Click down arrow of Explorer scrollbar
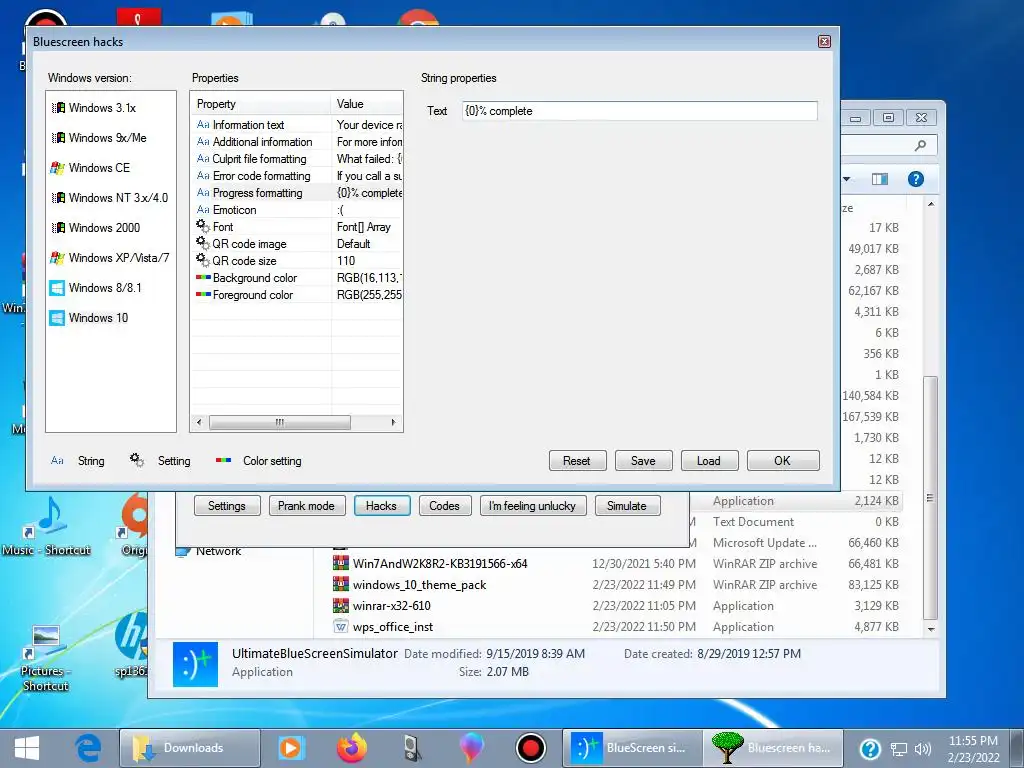Viewport: 1024px width, 768px height. coord(931,630)
